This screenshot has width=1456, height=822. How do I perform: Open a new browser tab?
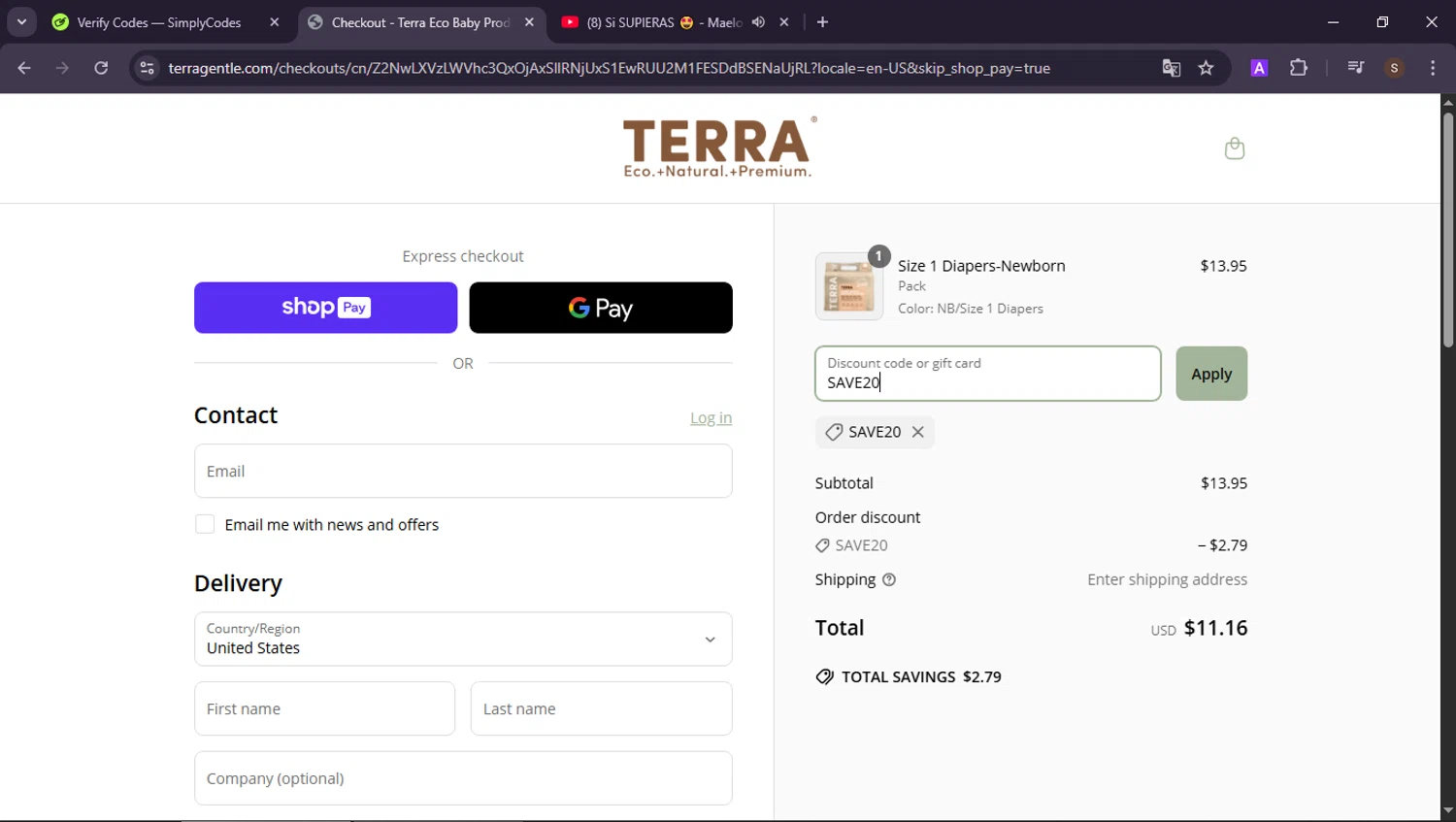coord(822,22)
